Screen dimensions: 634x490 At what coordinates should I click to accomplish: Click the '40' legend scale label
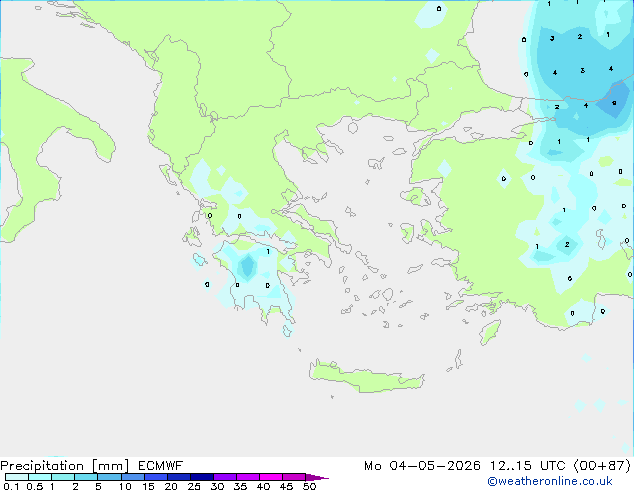(263, 486)
